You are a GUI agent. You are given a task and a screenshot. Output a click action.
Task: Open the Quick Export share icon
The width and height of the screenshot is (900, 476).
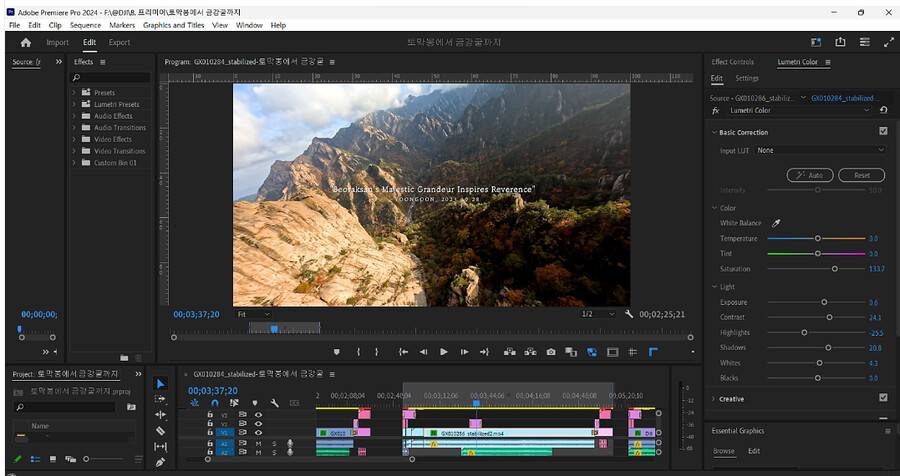[x=840, y=42]
